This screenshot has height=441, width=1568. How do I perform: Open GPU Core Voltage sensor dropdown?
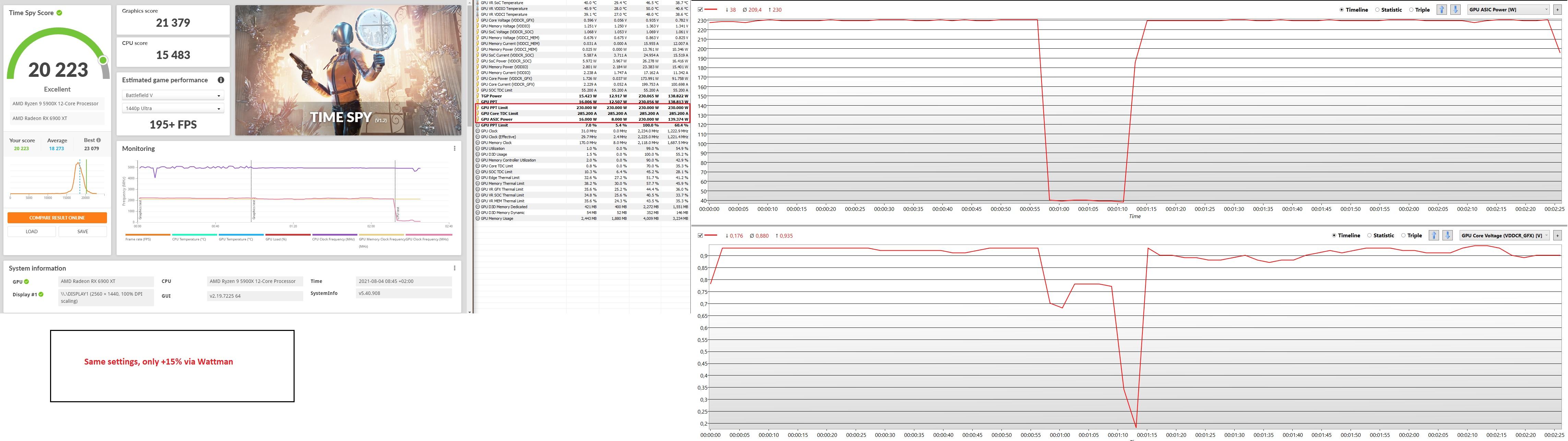coord(1505,235)
